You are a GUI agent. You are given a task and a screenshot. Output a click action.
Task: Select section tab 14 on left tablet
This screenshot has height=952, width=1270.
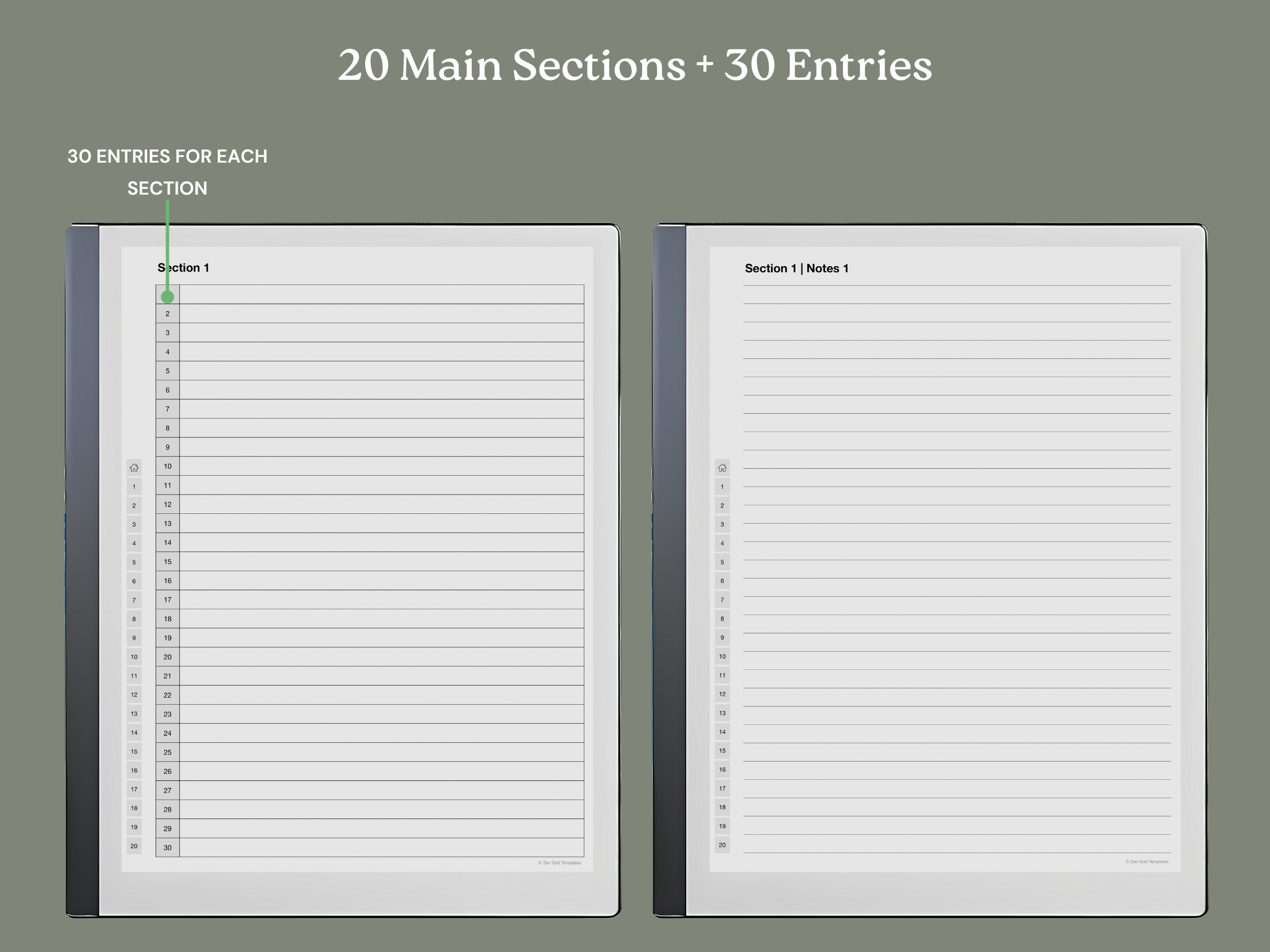click(134, 733)
